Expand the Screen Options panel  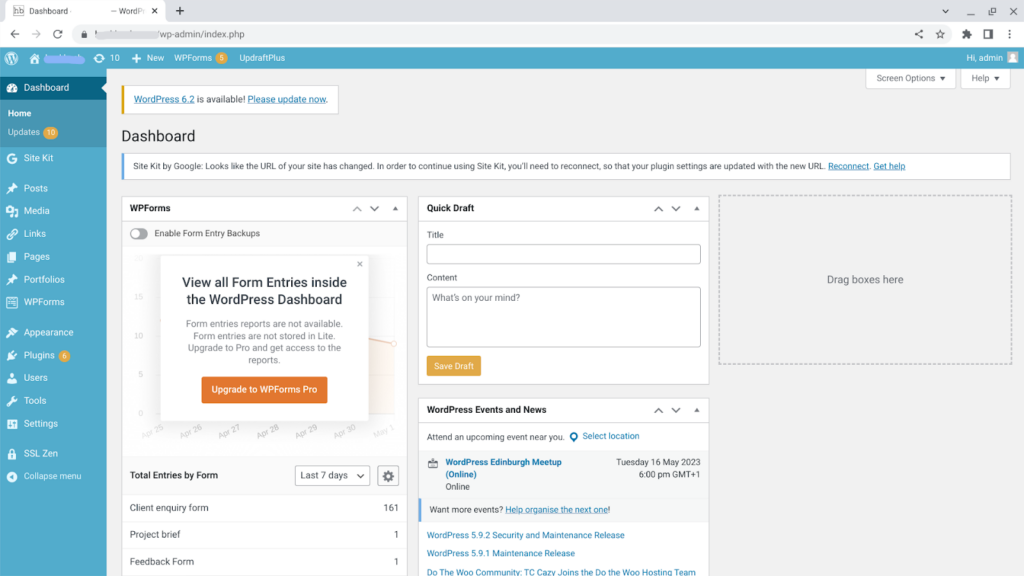coord(910,78)
